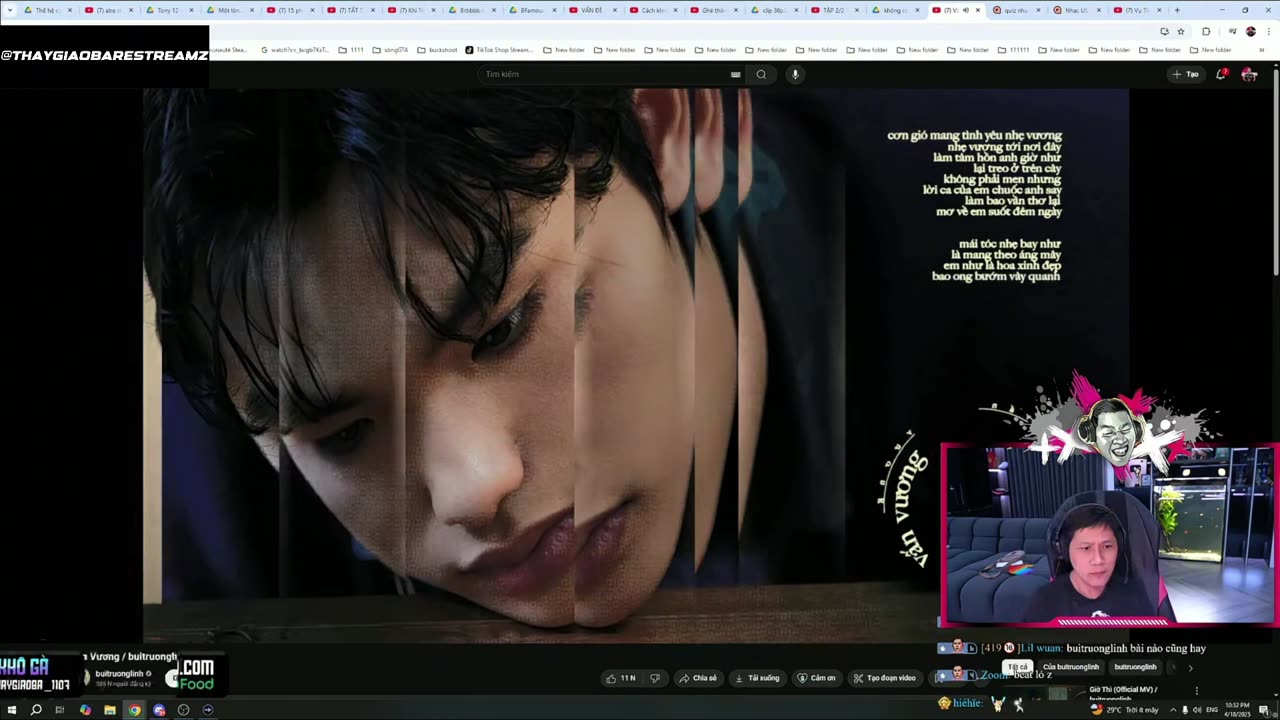Click the Windows Start button
1280x720 pixels.
tap(12, 710)
